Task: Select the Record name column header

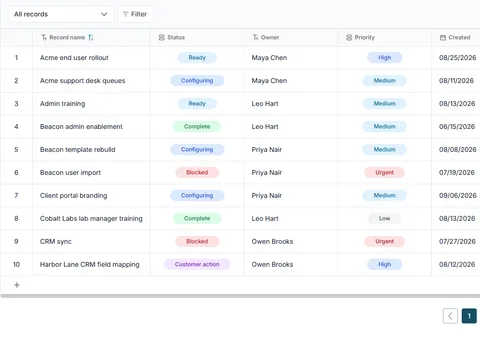Action: click(x=91, y=37)
